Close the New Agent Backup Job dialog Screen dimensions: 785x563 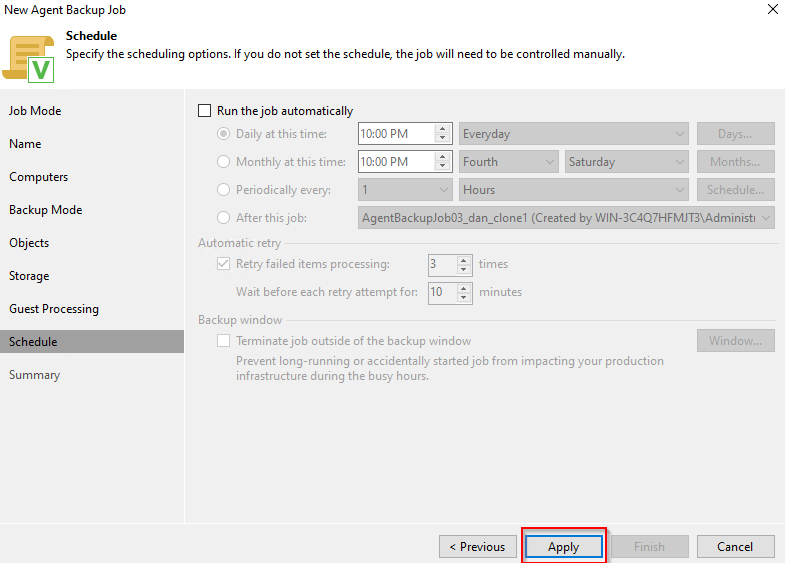[x=772, y=10]
